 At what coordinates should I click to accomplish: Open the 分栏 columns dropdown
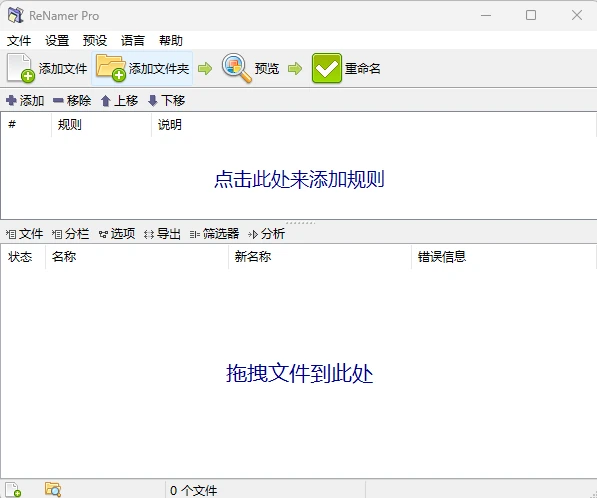click(70, 234)
